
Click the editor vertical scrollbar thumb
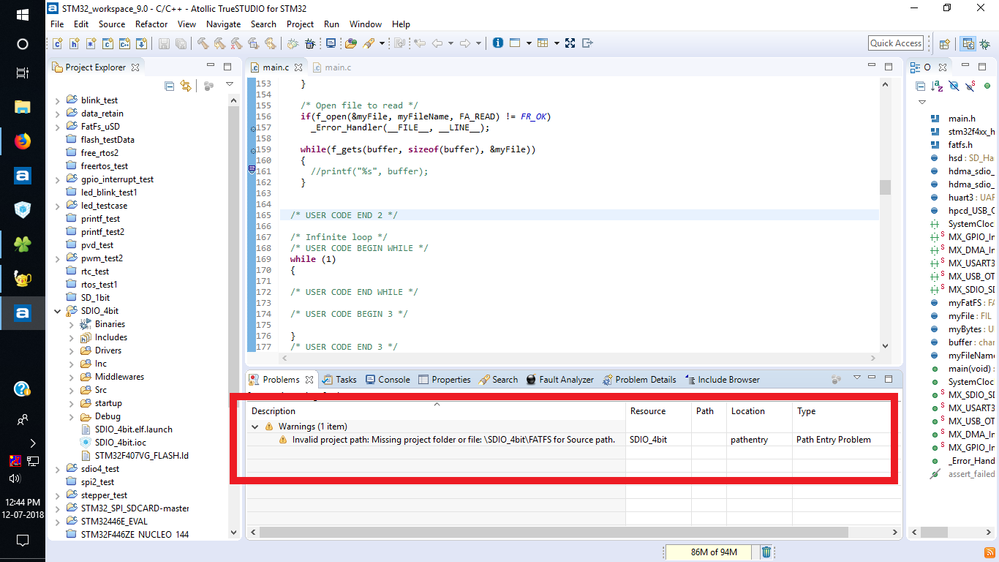pyautogui.click(x=885, y=187)
